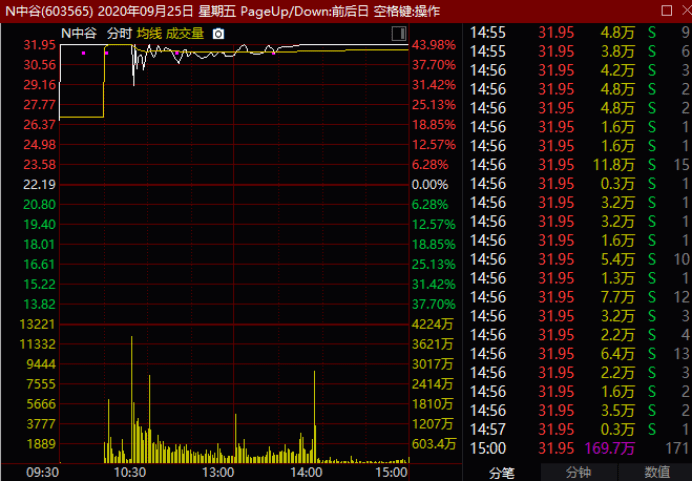Click the tallest volume bar near 10:30
The image size is (693, 481).
(x=132, y=400)
